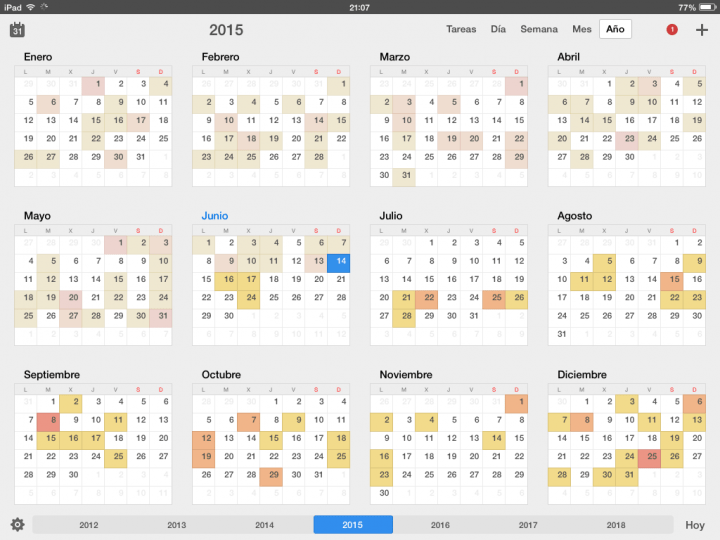Switch to Mes view

pos(582,29)
